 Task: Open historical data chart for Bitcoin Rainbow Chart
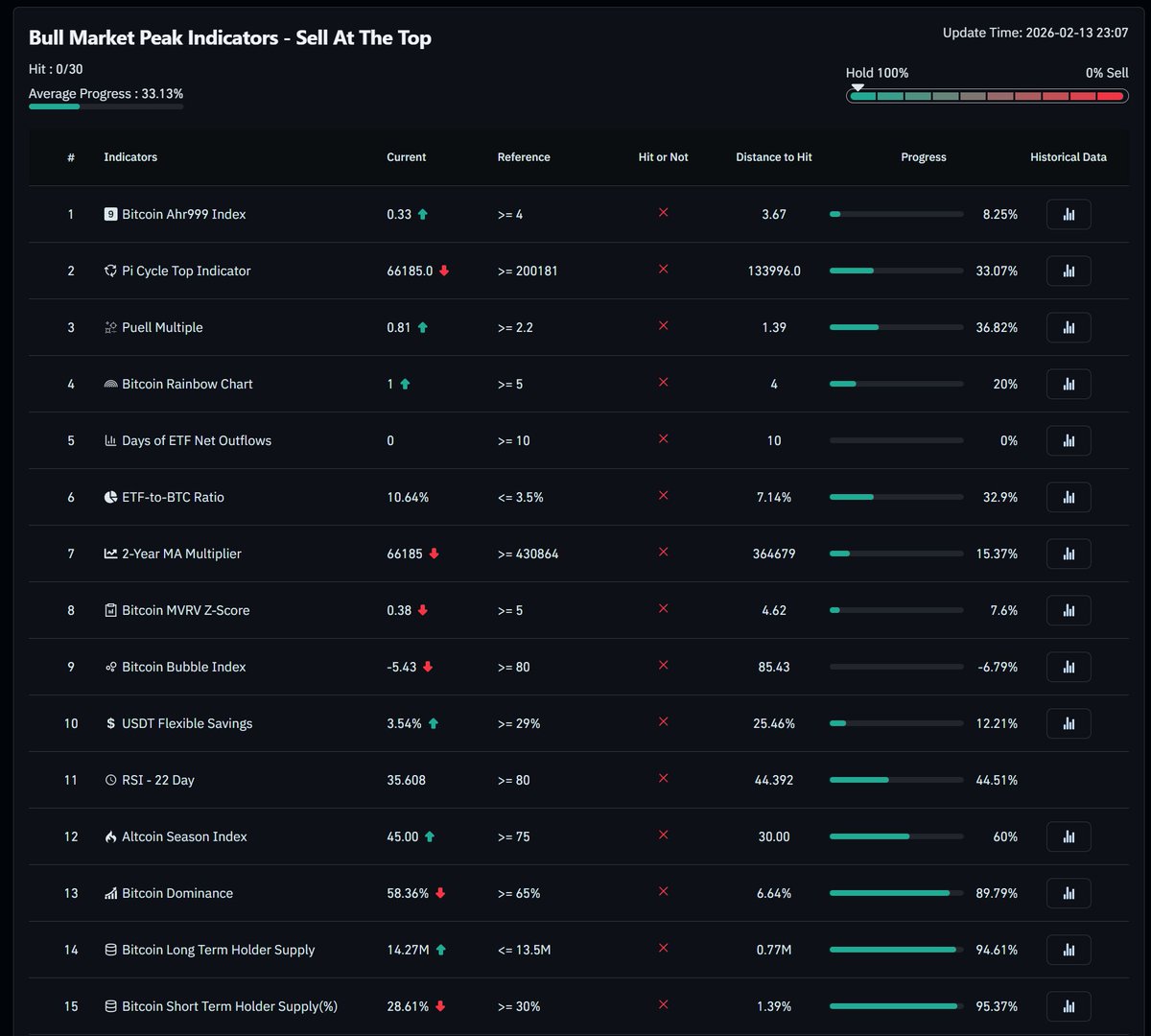[x=1069, y=384]
